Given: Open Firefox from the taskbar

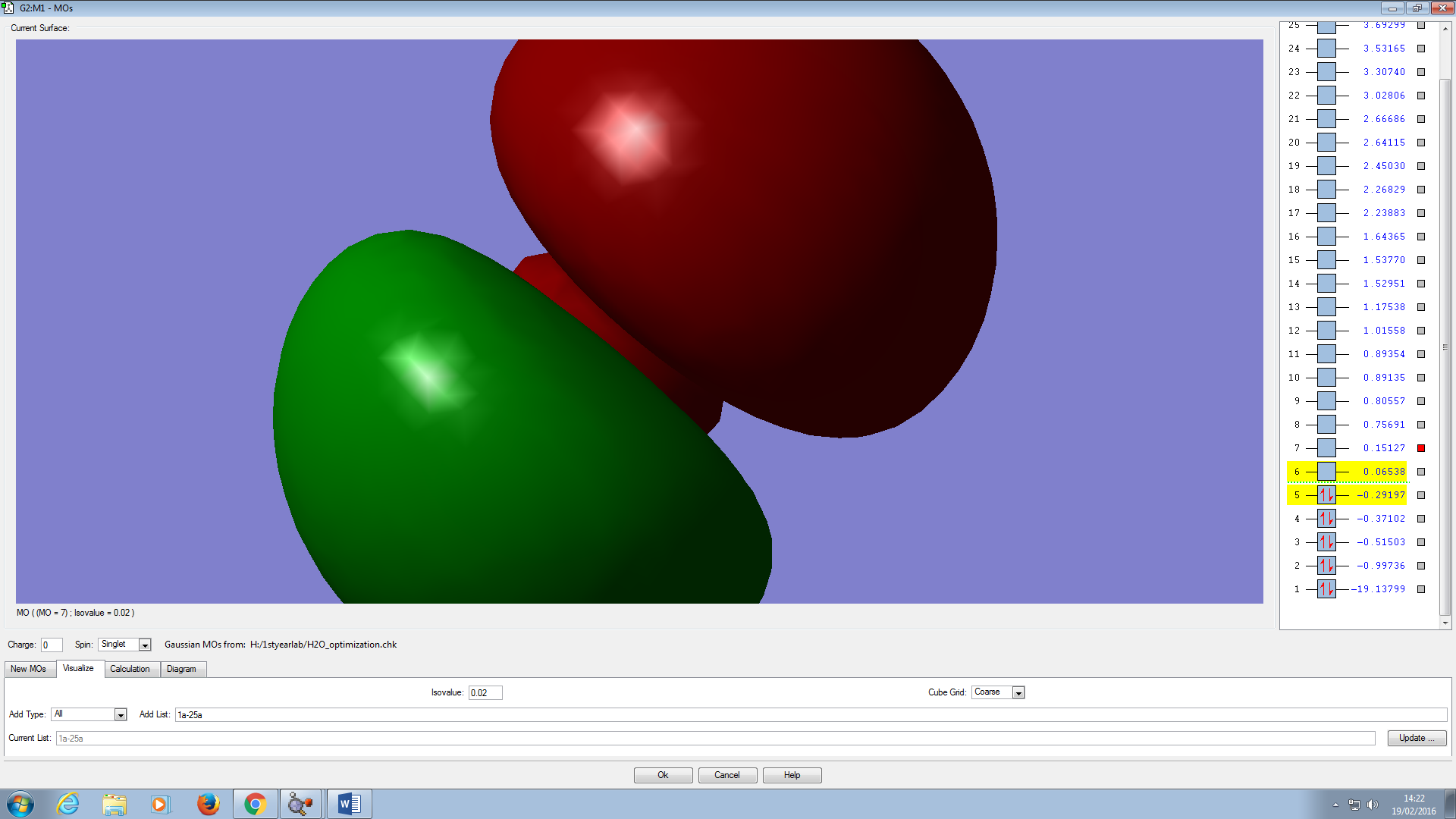Looking at the screenshot, I should [208, 804].
